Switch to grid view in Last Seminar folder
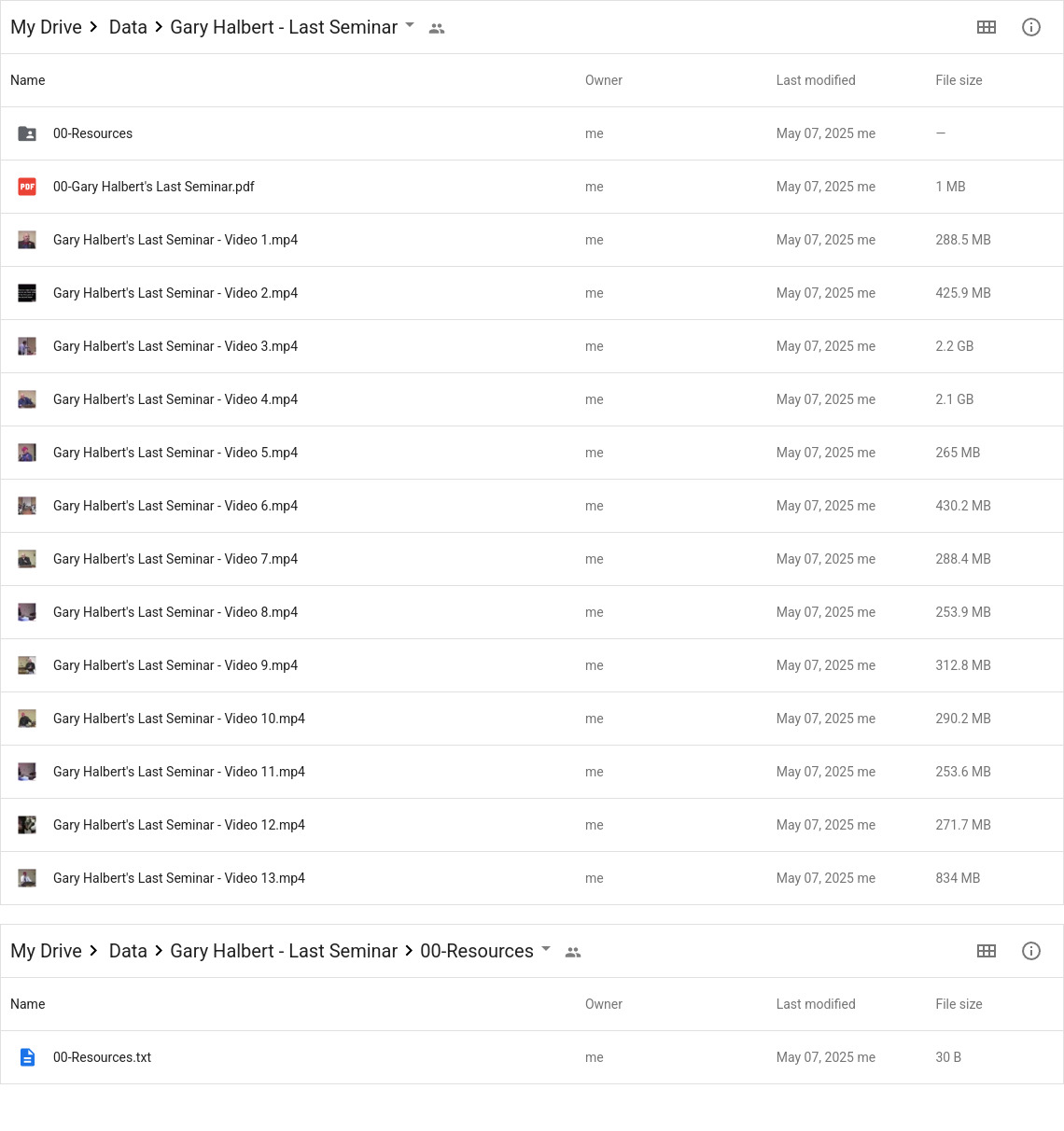The width and height of the screenshot is (1064, 1131). click(x=986, y=27)
